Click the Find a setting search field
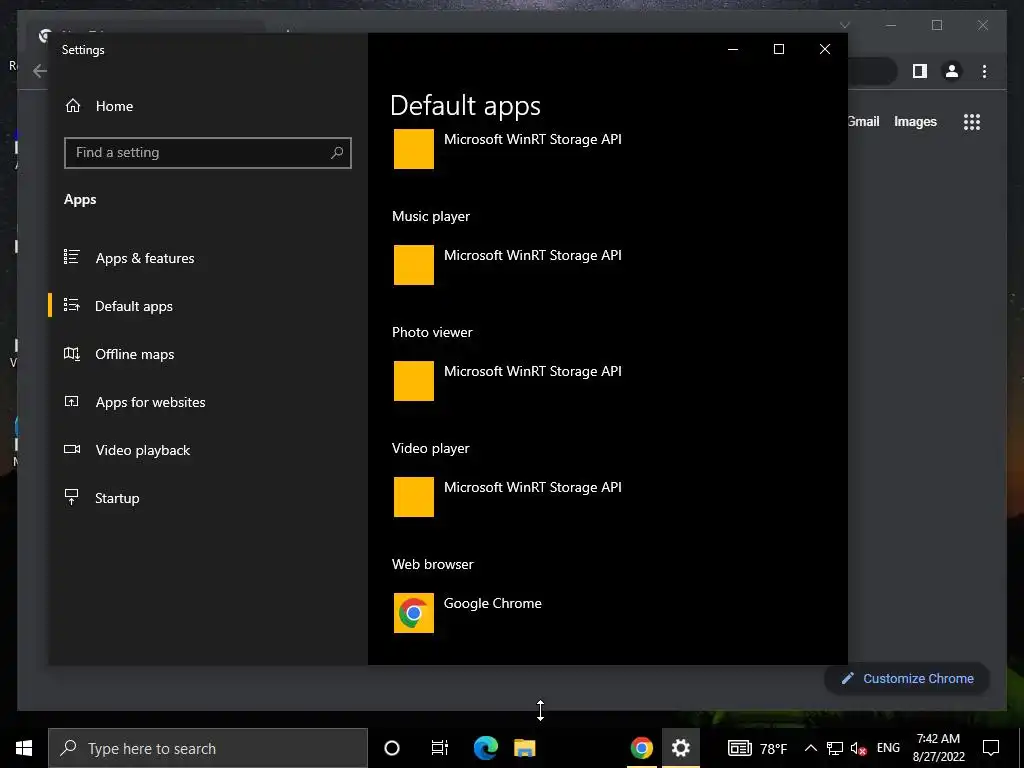The height and width of the screenshot is (768, 1024). 208,152
